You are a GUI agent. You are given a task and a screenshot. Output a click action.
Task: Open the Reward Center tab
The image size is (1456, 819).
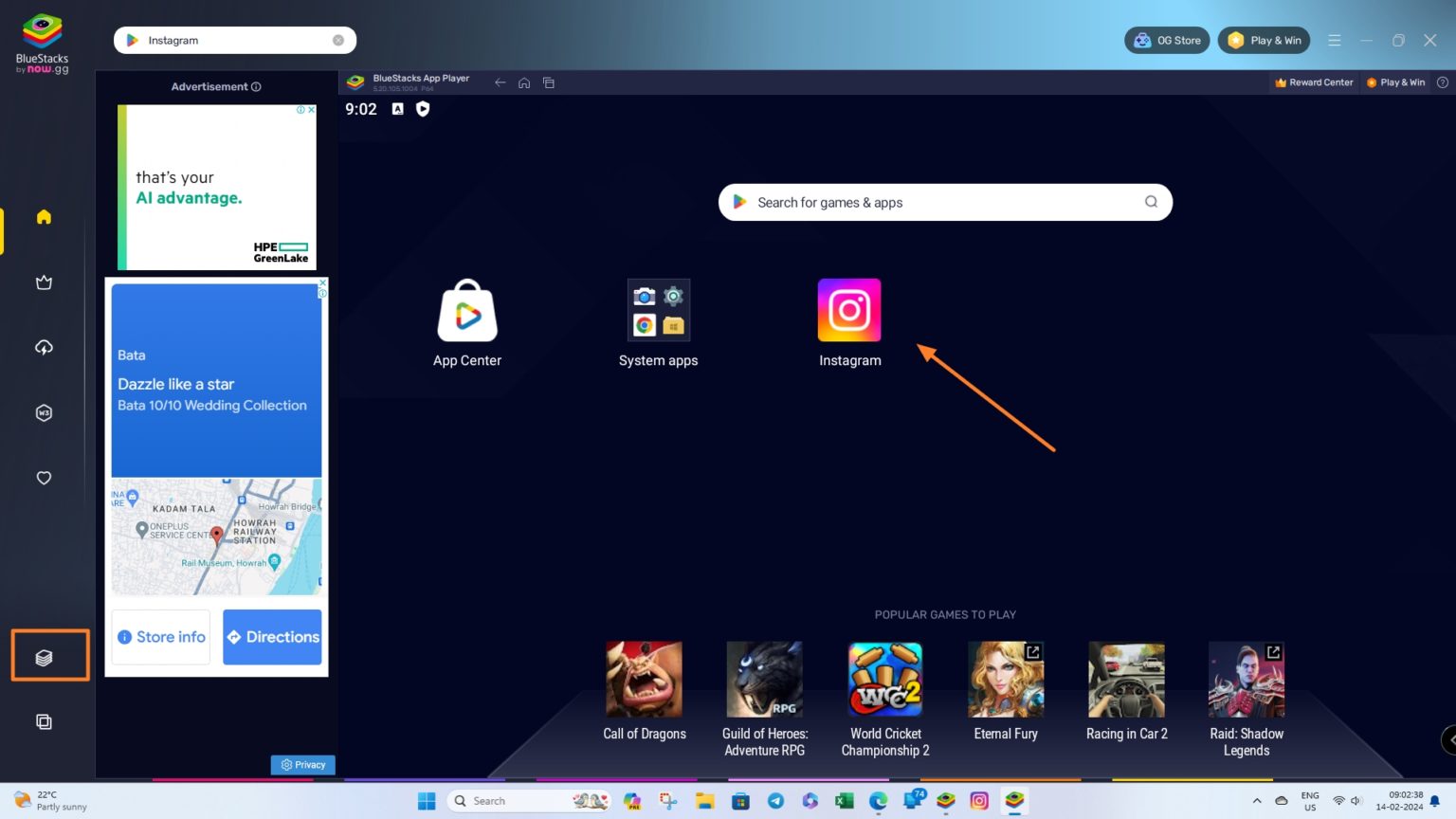[1314, 82]
